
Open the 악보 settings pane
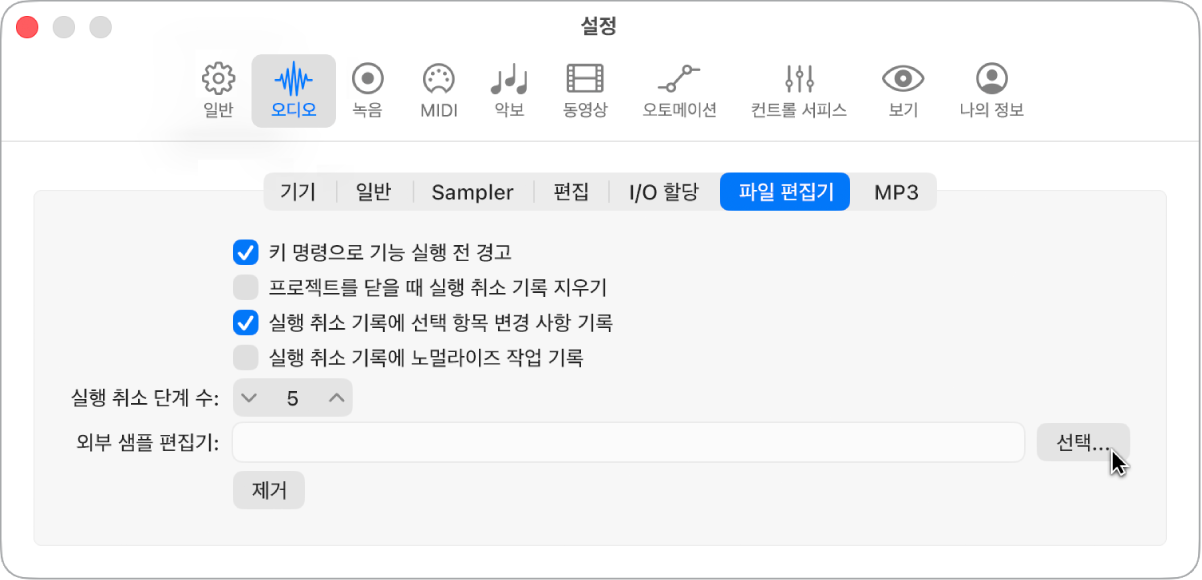tap(508, 90)
